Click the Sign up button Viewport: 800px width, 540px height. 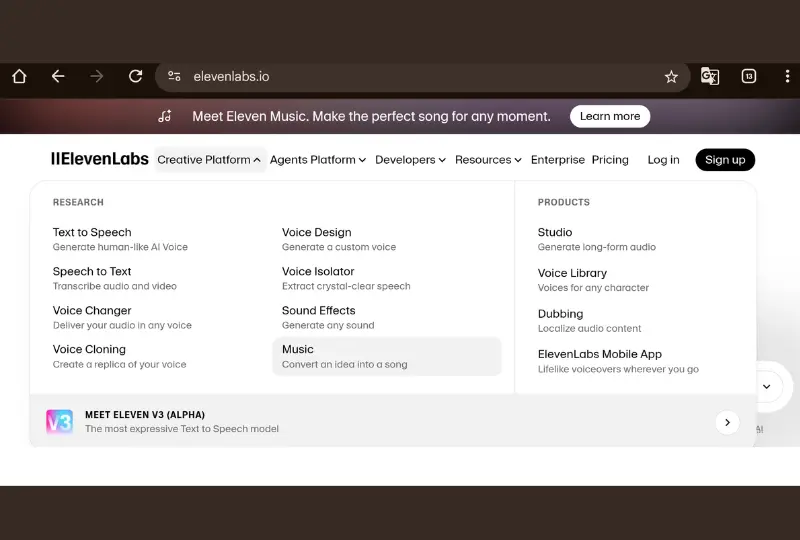coord(725,160)
